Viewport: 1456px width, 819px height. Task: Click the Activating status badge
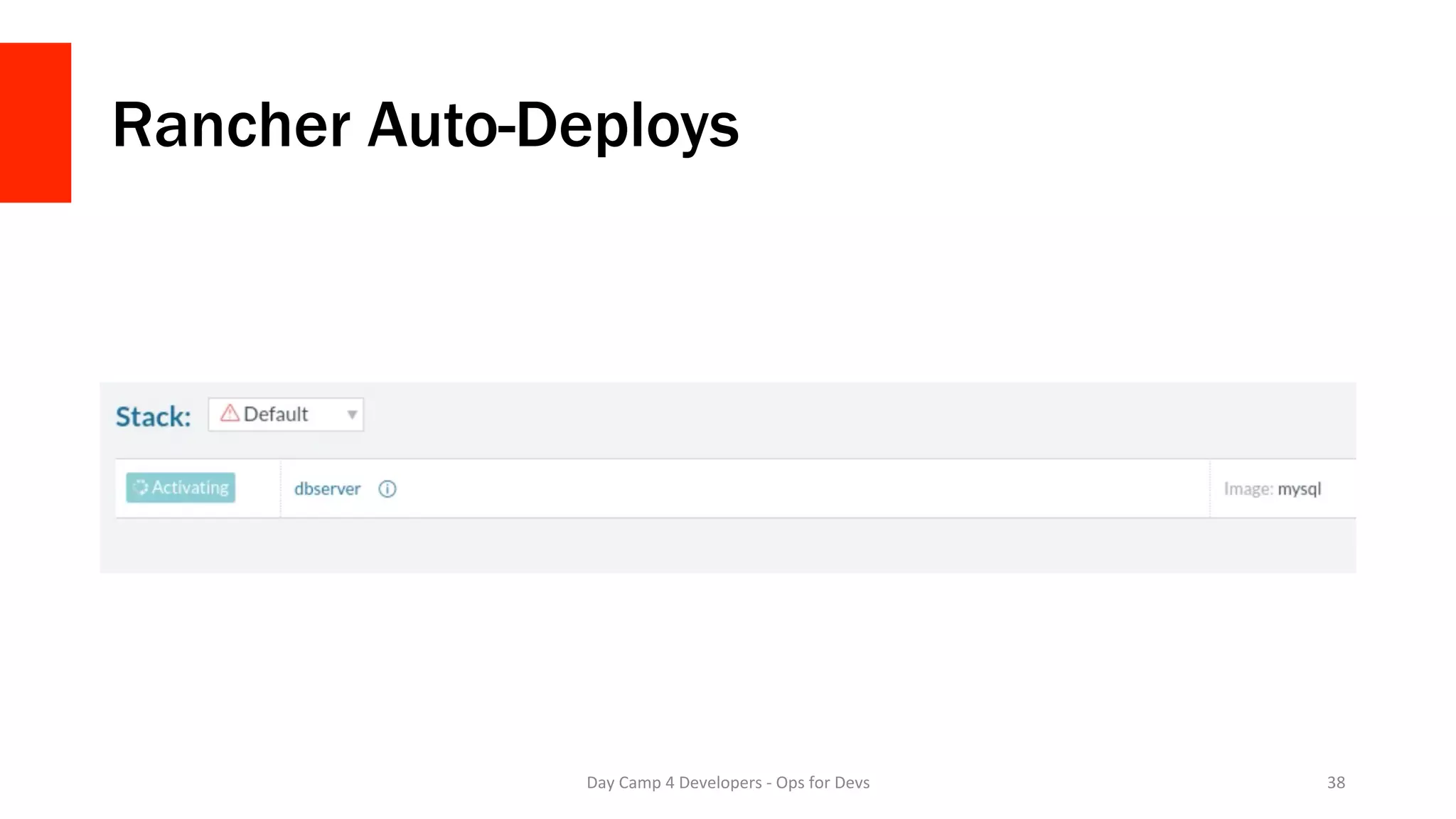[x=181, y=488]
